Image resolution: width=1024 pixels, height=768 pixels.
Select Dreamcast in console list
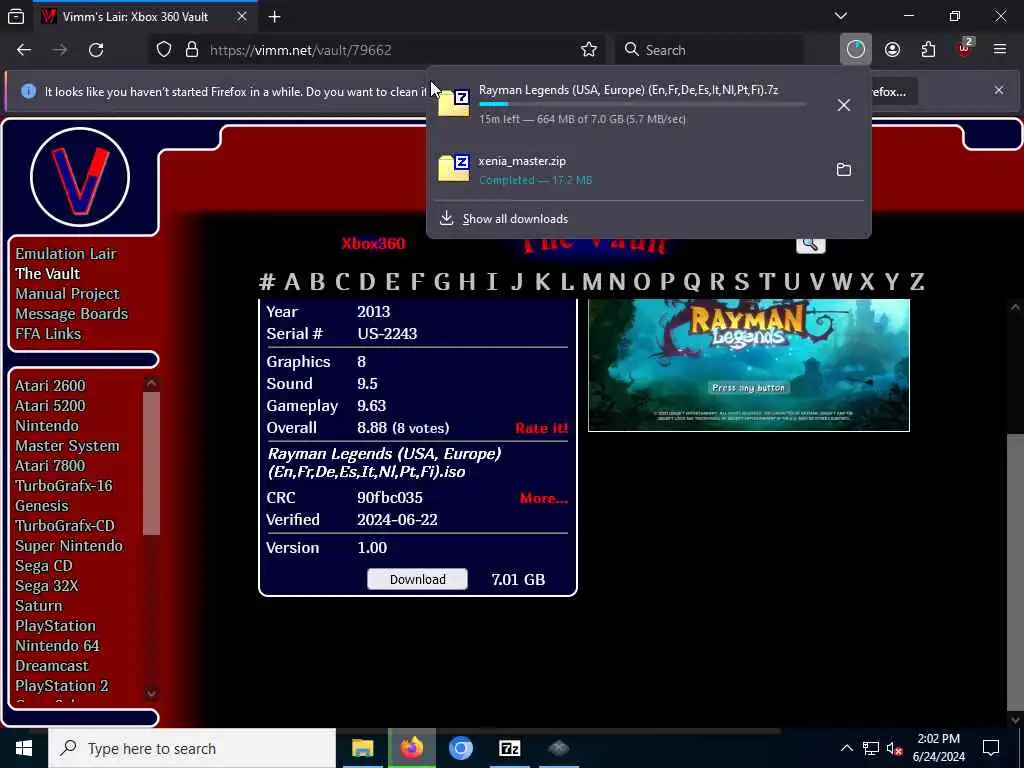52,666
